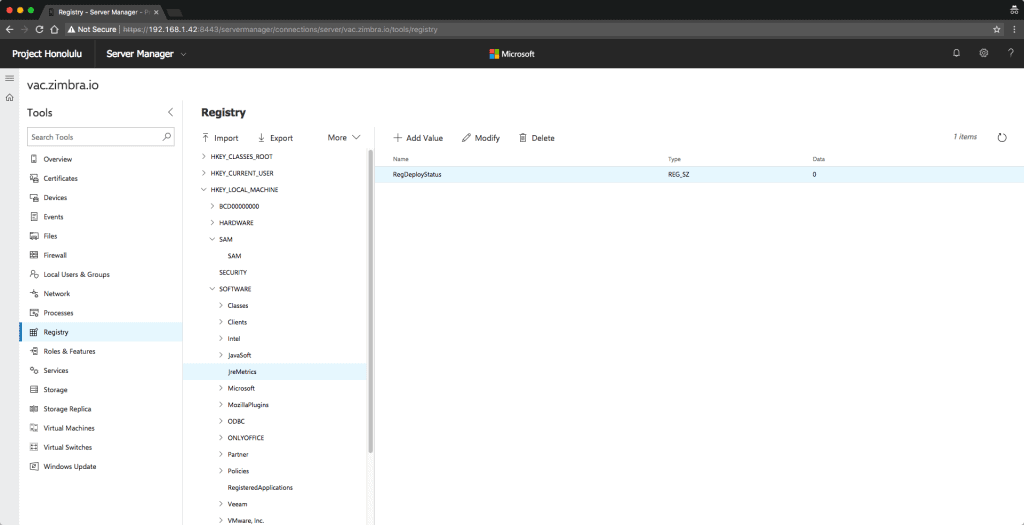Click the Modify button

(x=481, y=138)
